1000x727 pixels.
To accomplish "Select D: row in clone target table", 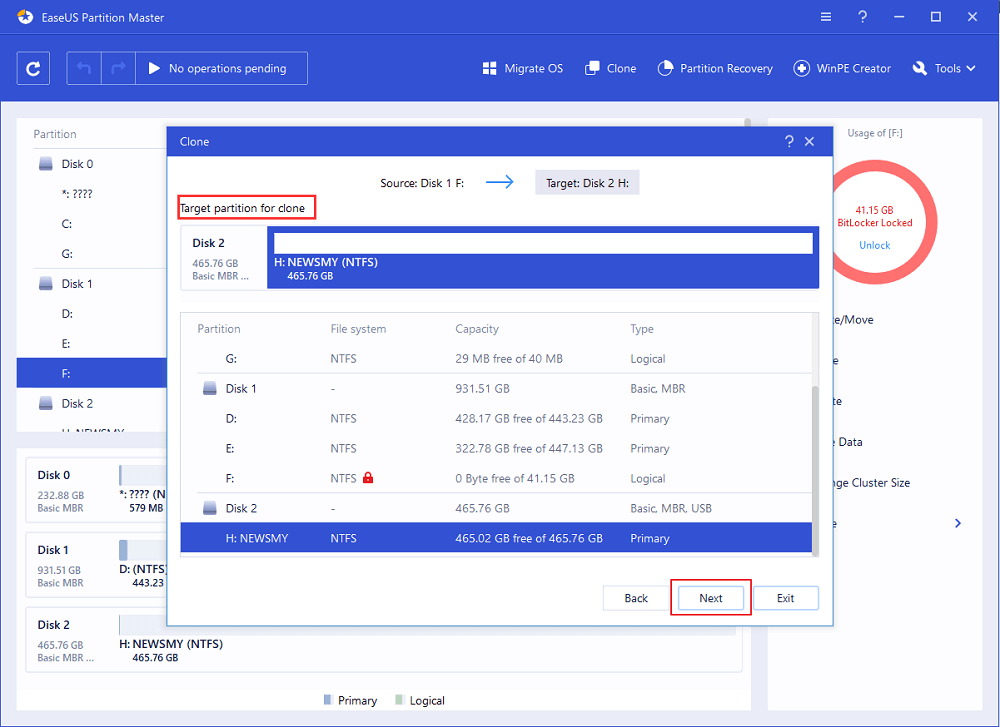I will point(496,418).
